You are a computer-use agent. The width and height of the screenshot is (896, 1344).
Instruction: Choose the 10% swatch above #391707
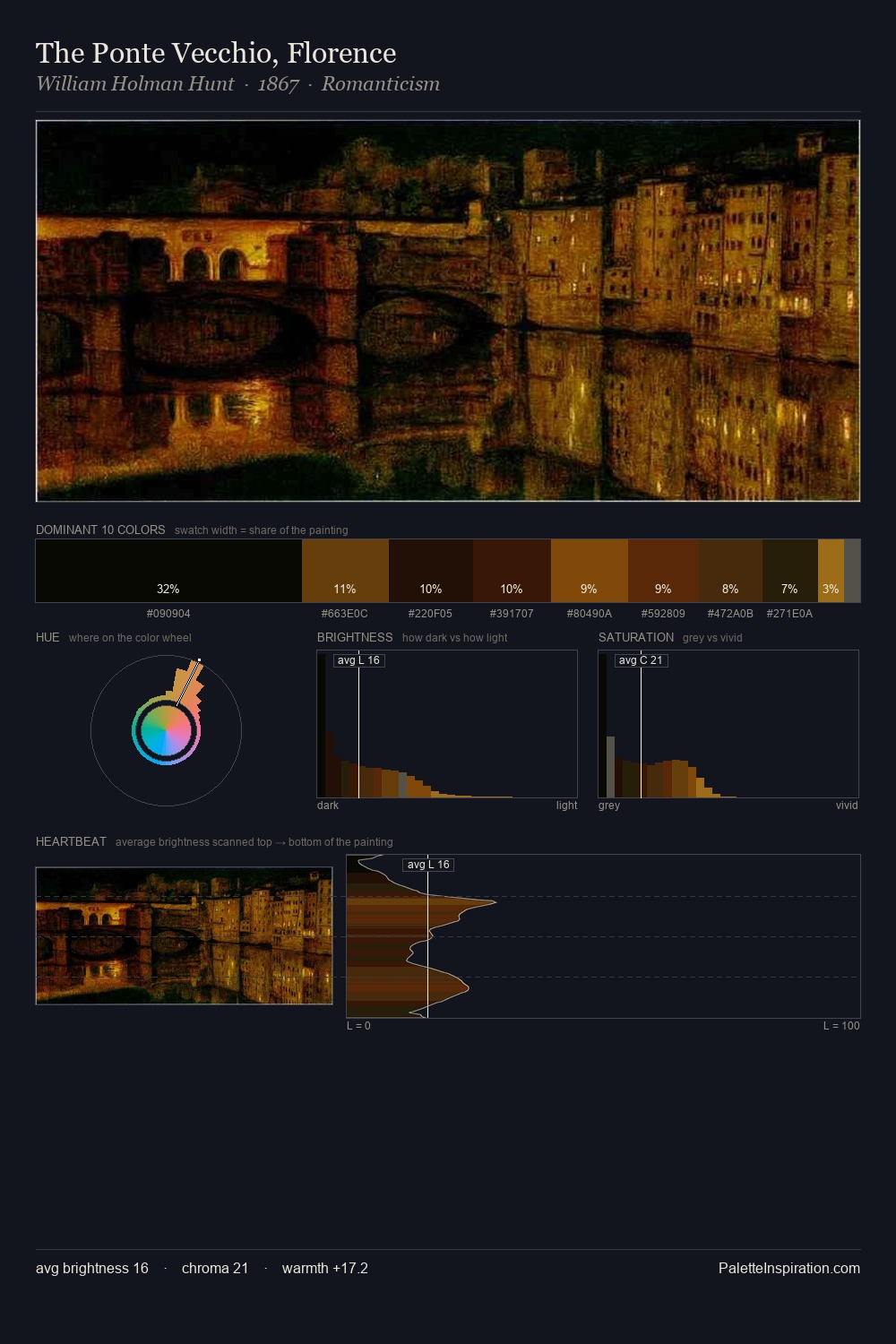coord(512,571)
